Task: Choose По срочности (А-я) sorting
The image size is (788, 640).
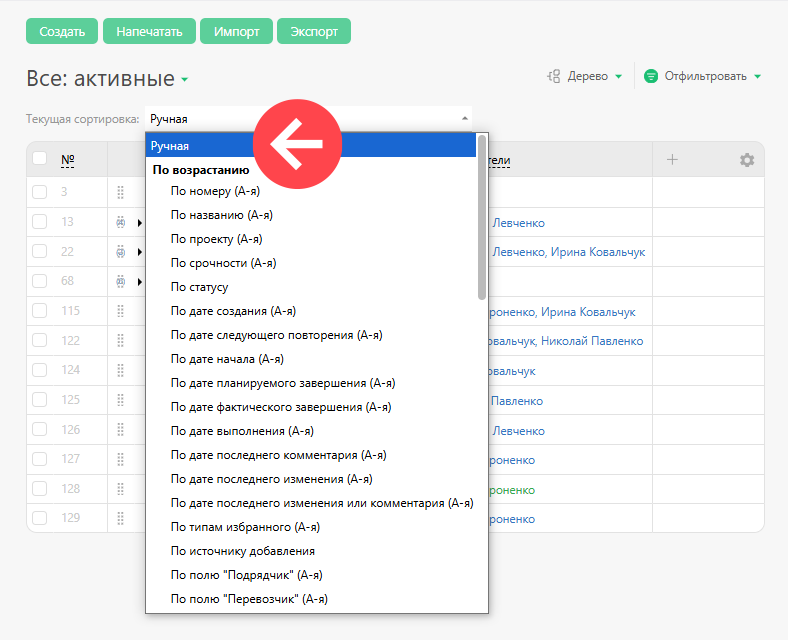Action: click(223, 263)
